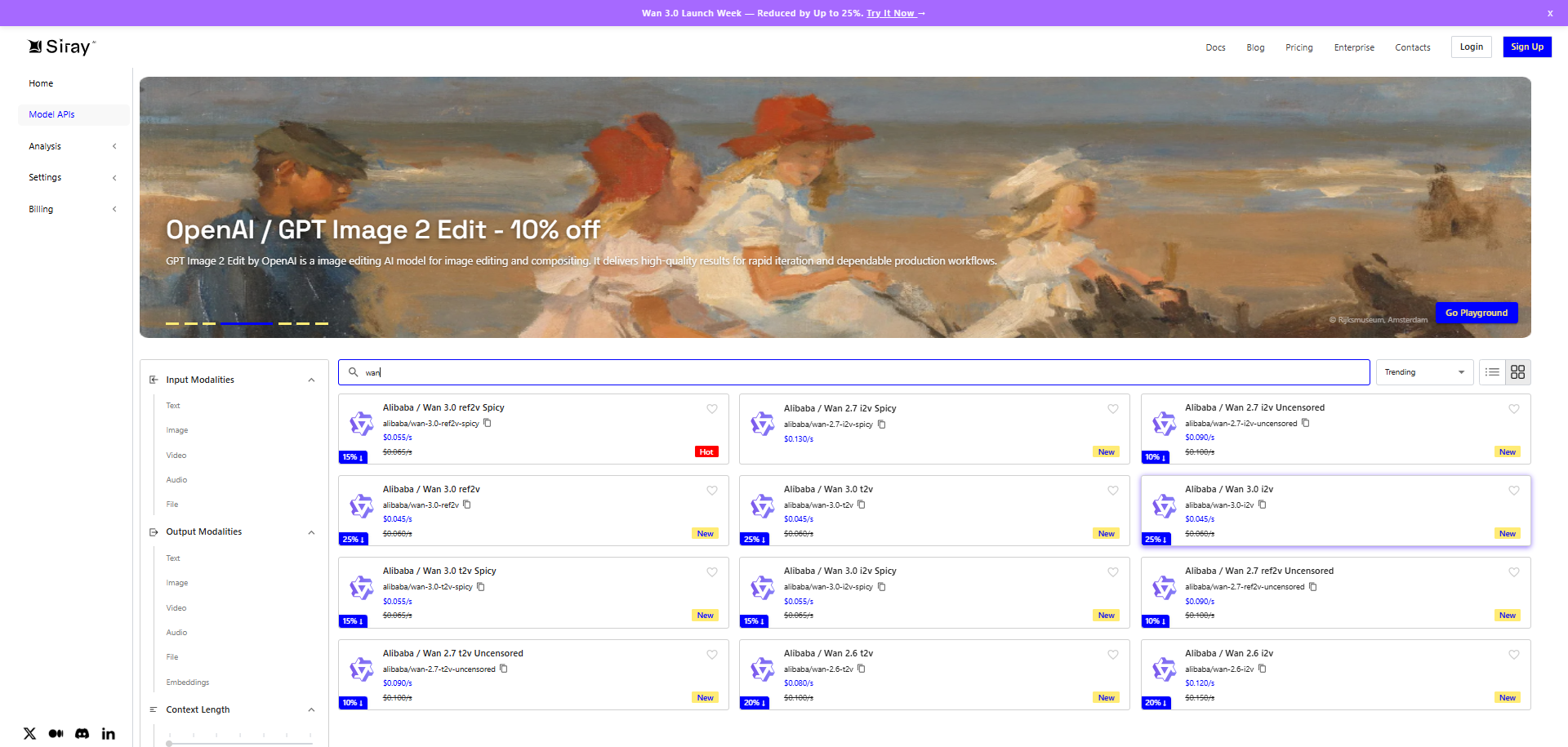Copy the alibaba/wan-2.7-ref2v-uncensored model ID
The width and height of the screenshot is (1568, 747).
[1313, 586]
